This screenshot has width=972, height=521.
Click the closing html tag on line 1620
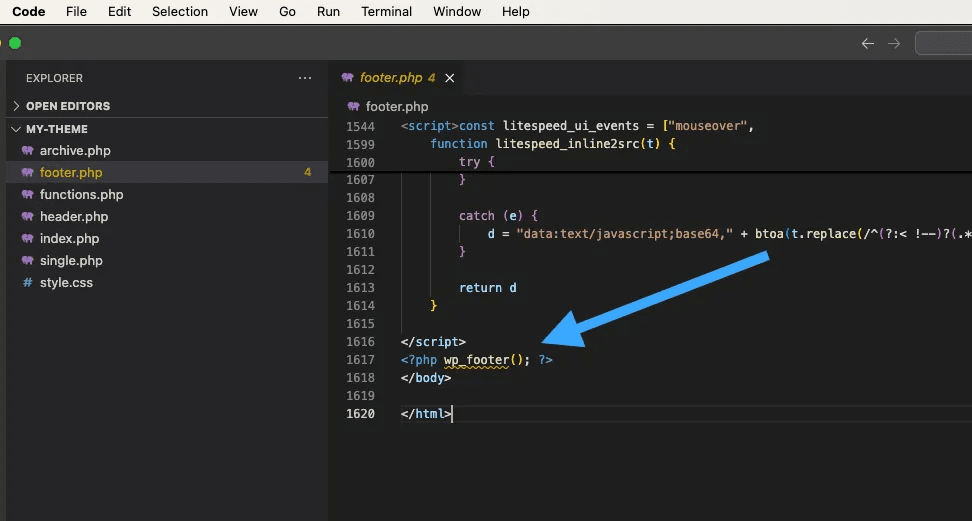pos(426,414)
